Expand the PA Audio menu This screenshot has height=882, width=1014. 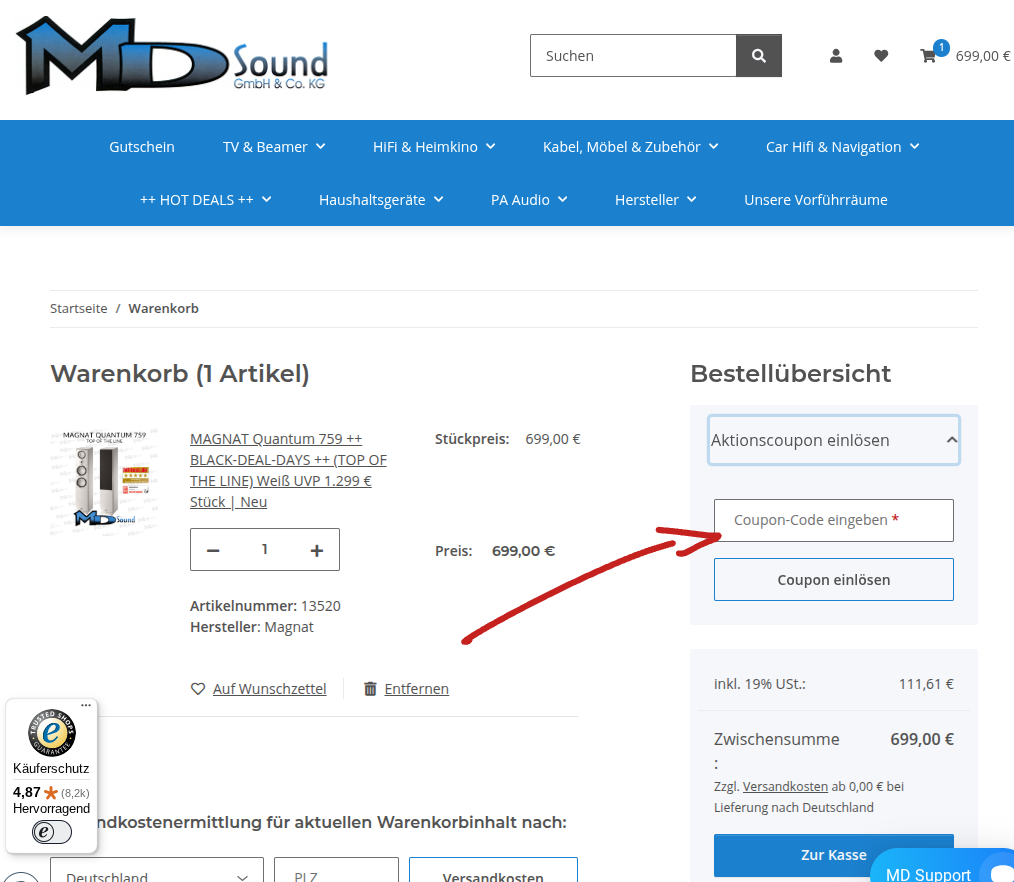(x=529, y=200)
